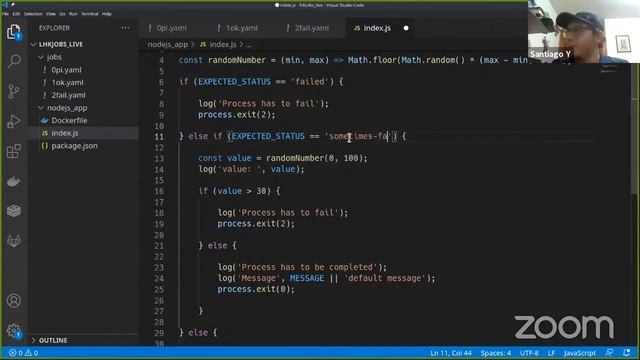Open the Explorer view in activity bar
Screen dimensions: 640x360
click(x=13, y=32)
